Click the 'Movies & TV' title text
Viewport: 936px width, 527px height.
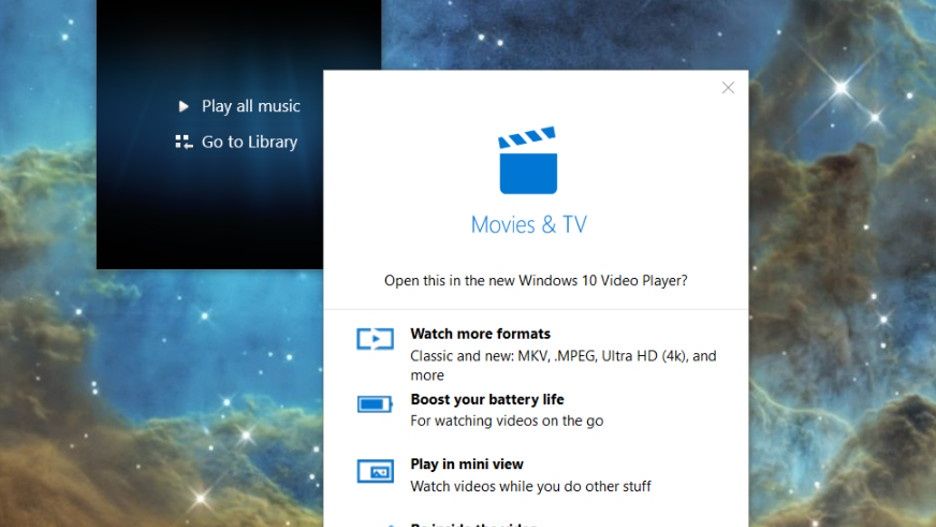pyautogui.click(x=529, y=224)
